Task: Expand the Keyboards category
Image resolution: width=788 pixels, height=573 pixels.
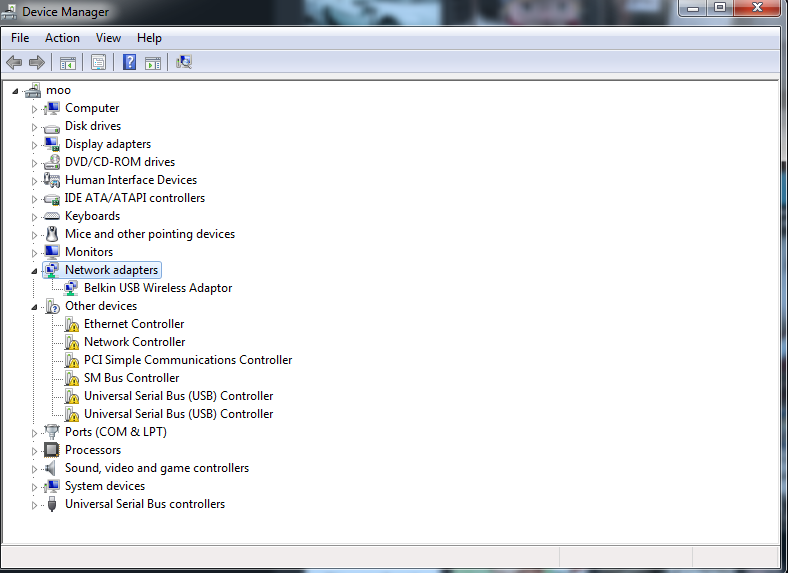Action: point(34,217)
